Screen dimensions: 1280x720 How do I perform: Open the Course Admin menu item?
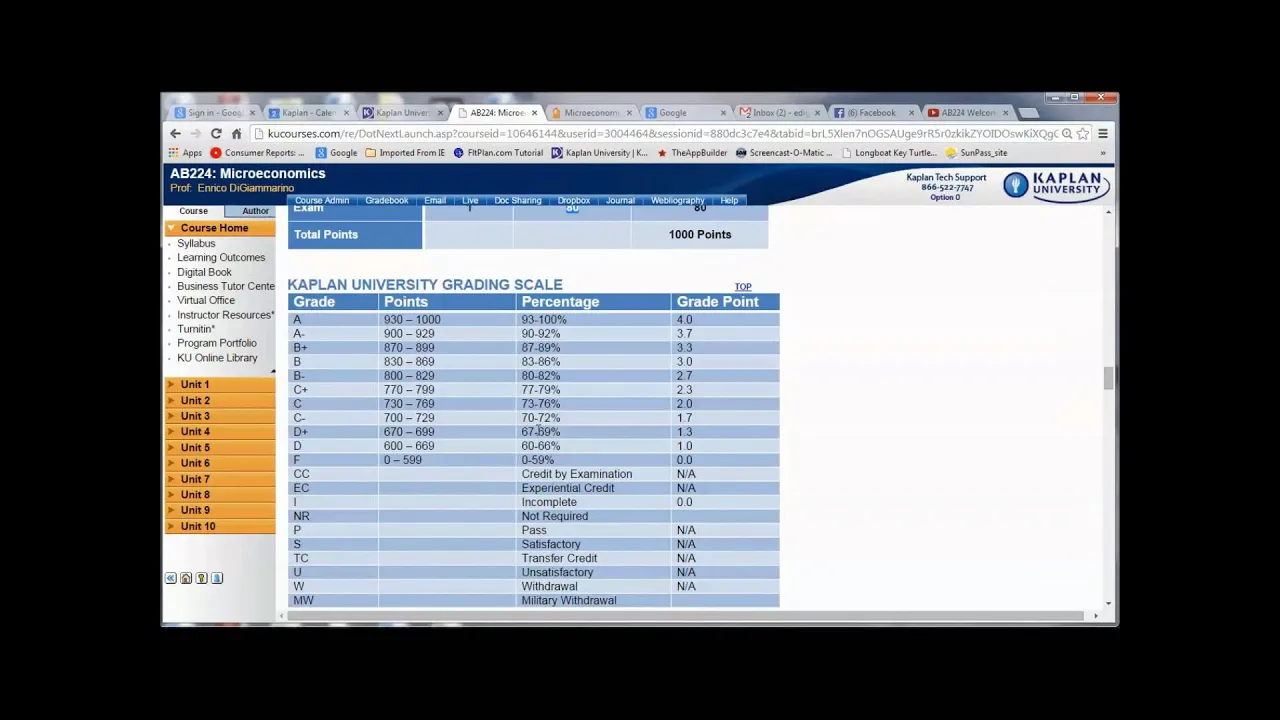click(x=322, y=200)
